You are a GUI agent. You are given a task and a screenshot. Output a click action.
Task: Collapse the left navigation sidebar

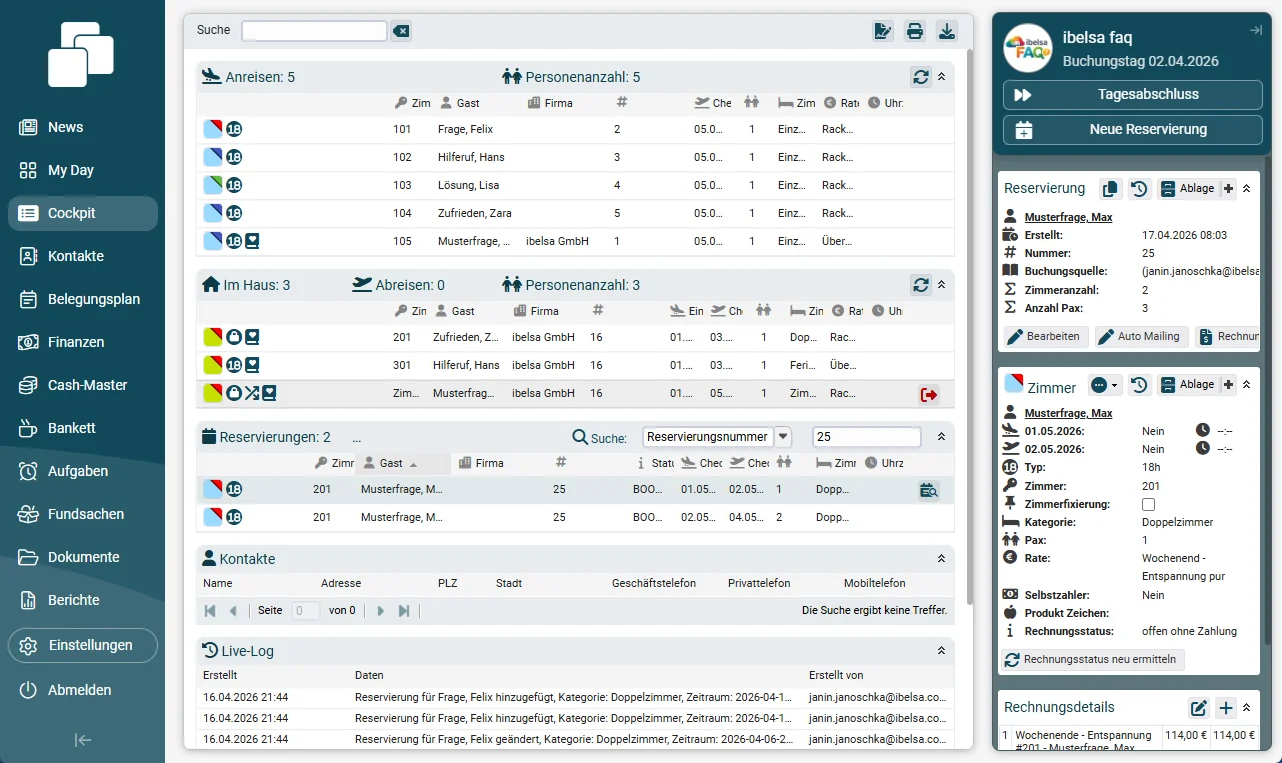tap(83, 740)
